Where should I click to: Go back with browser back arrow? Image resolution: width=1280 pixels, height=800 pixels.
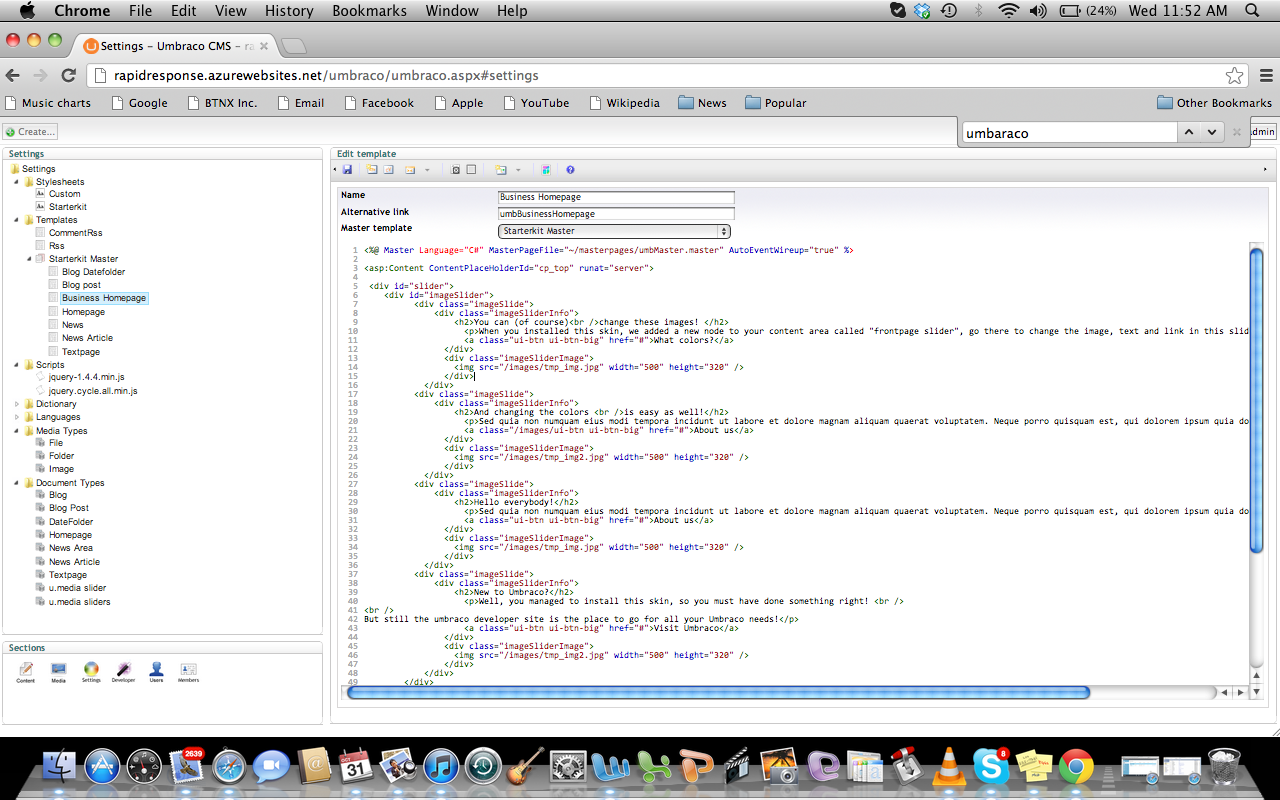(13, 75)
